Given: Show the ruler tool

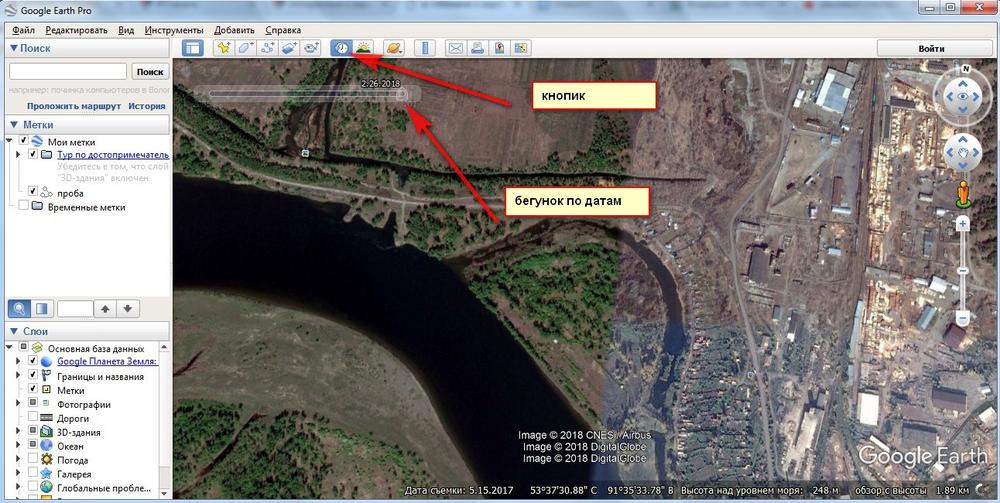Looking at the screenshot, I should (x=425, y=48).
